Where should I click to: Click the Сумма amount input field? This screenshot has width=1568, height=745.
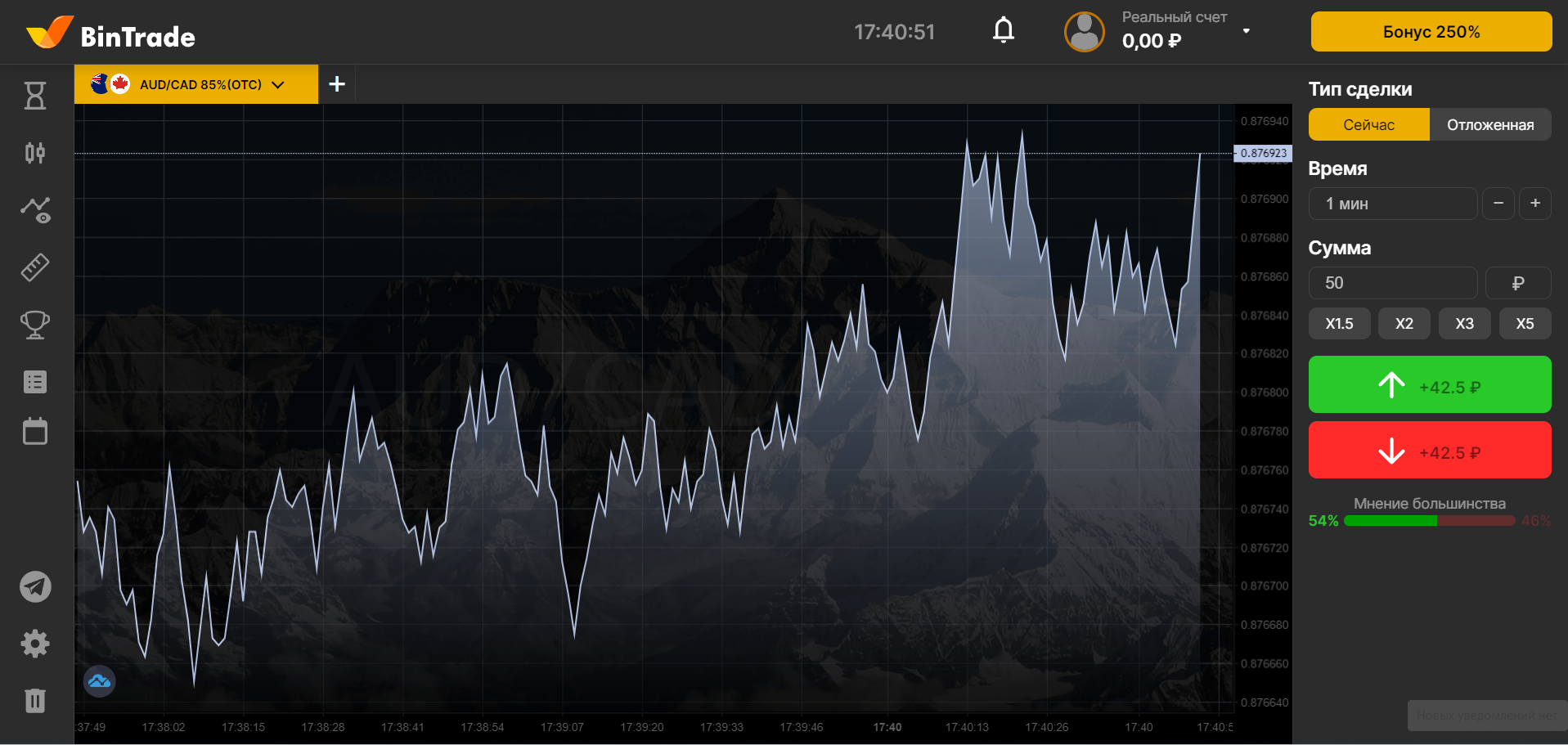(x=1392, y=283)
